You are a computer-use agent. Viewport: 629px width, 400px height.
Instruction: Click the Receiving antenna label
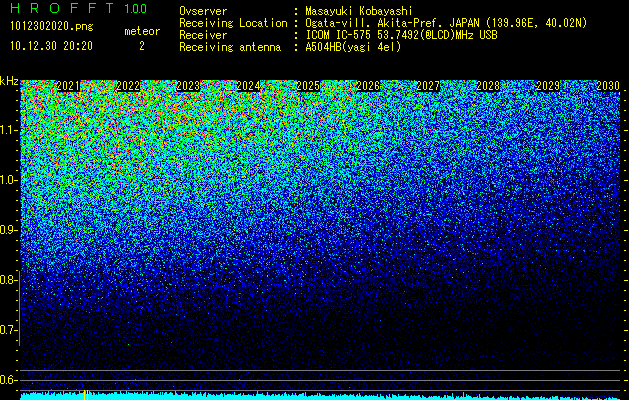(x=230, y=47)
